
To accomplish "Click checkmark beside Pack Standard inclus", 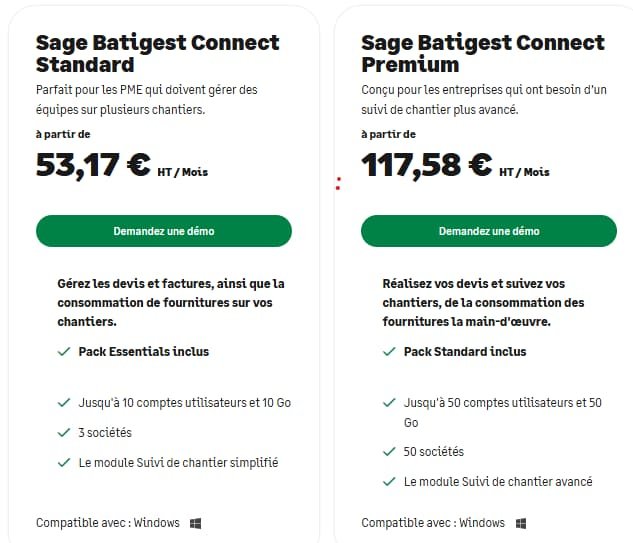I will click(x=388, y=352).
